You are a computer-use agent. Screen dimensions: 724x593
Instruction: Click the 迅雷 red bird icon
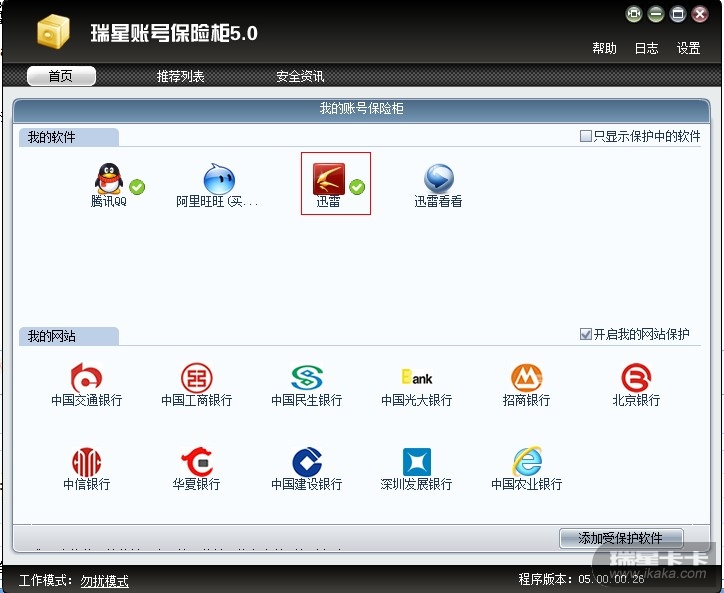click(x=328, y=178)
